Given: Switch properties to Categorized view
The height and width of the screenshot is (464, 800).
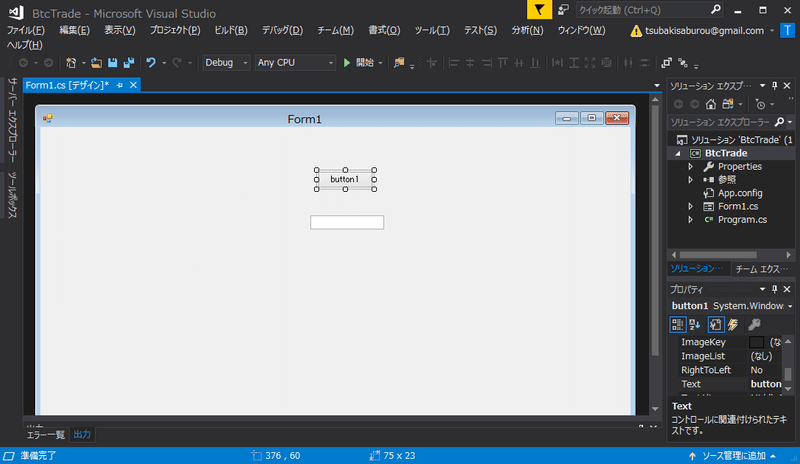Looking at the screenshot, I should [x=678, y=325].
